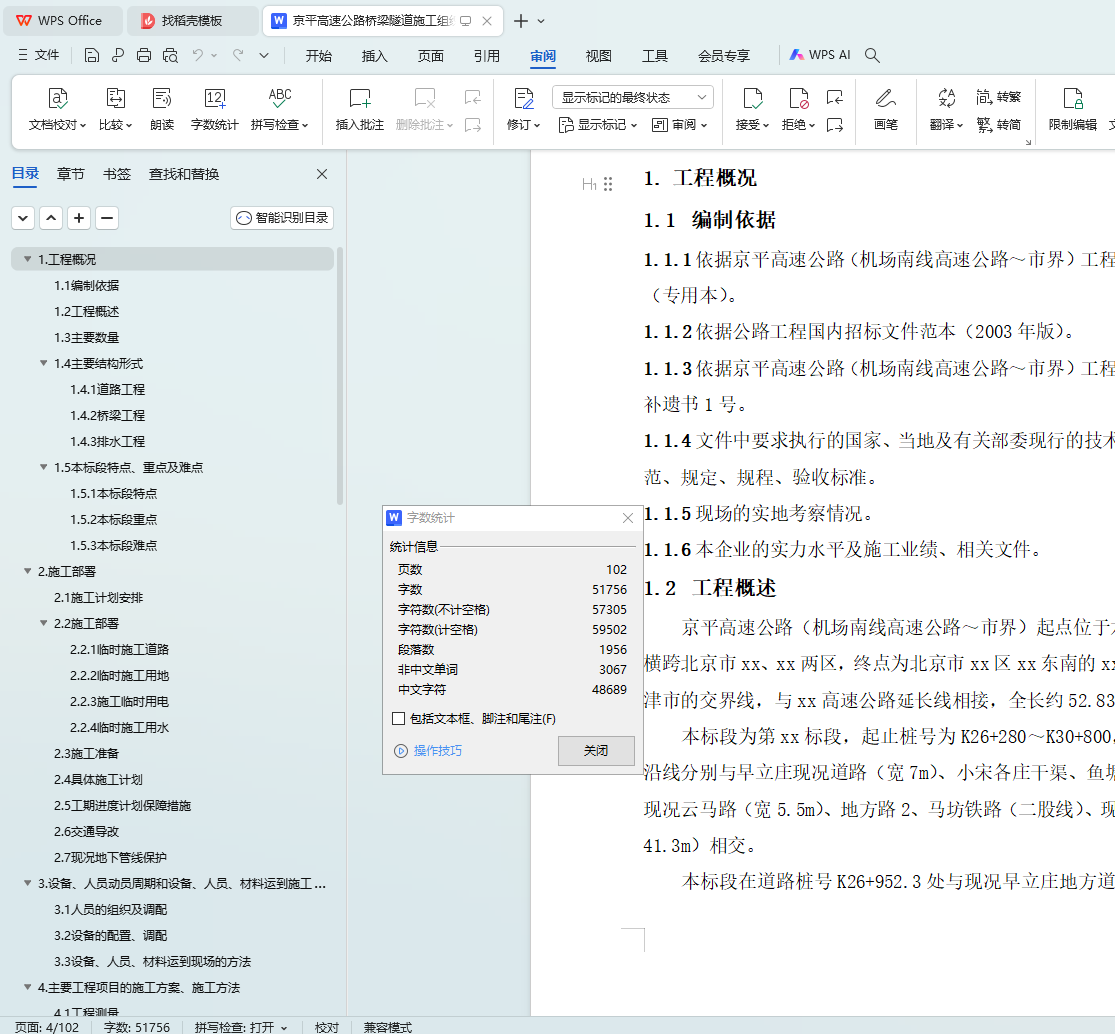The height and width of the screenshot is (1034, 1115).
Task: Jump to 1.4.2桥梁工程 in outline
Action: coord(107,415)
